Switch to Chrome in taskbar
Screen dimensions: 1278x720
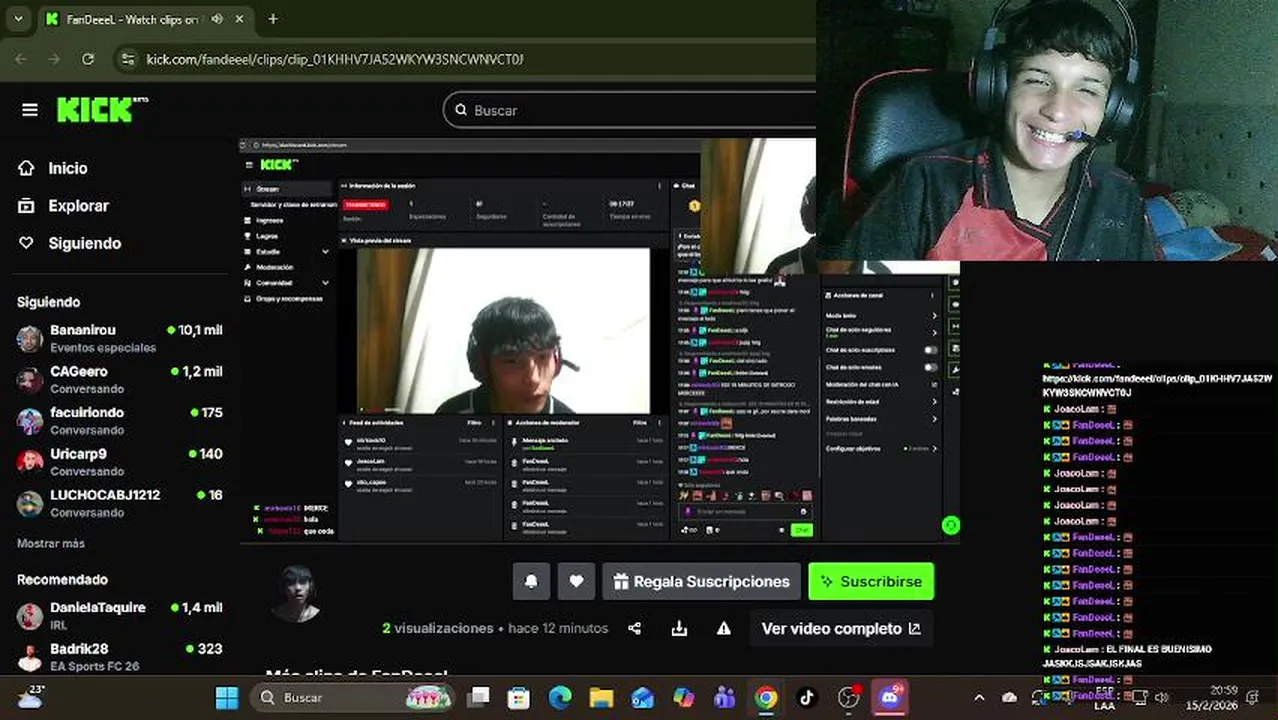click(766, 697)
